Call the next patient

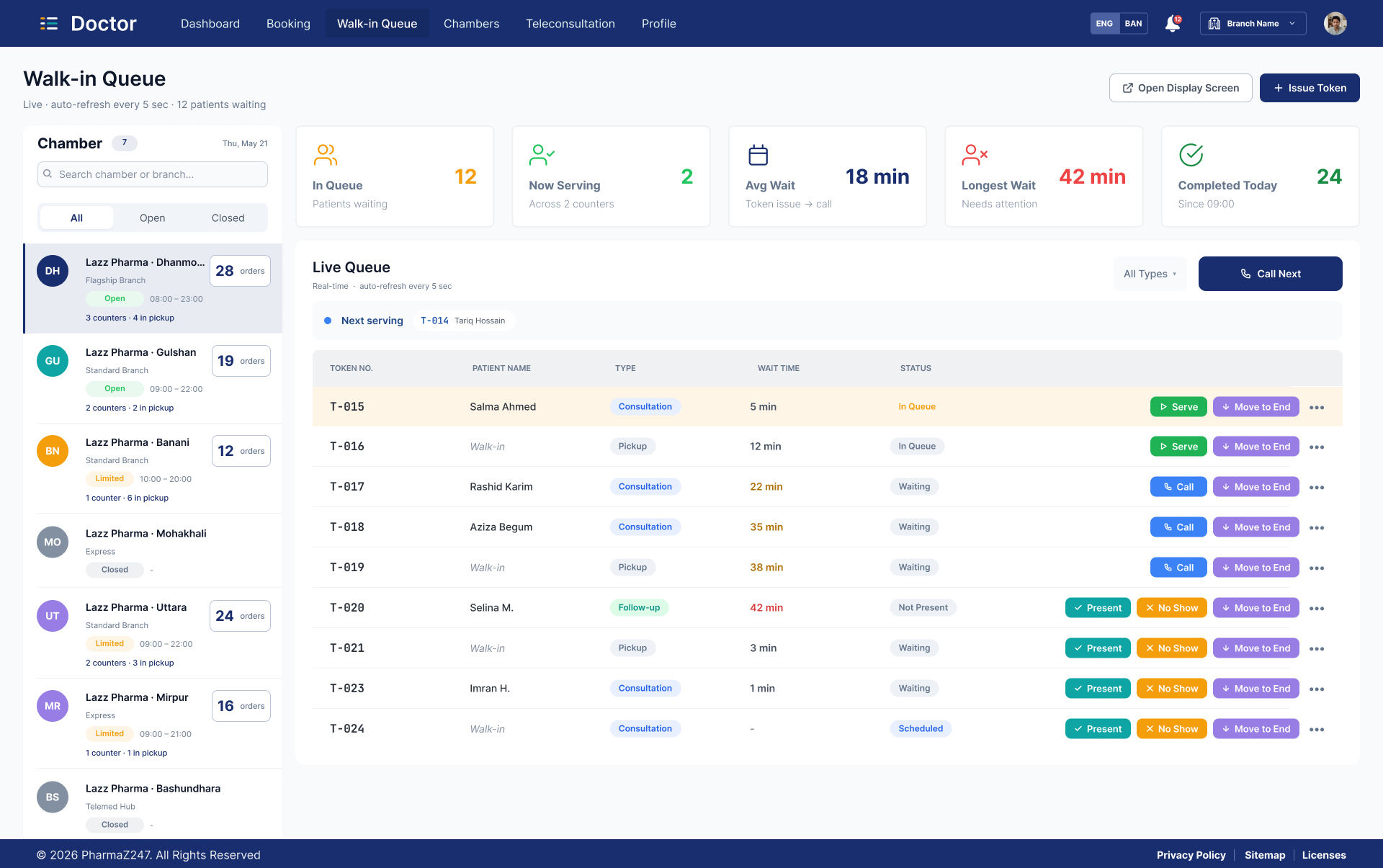pyautogui.click(x=1271, y=274)
